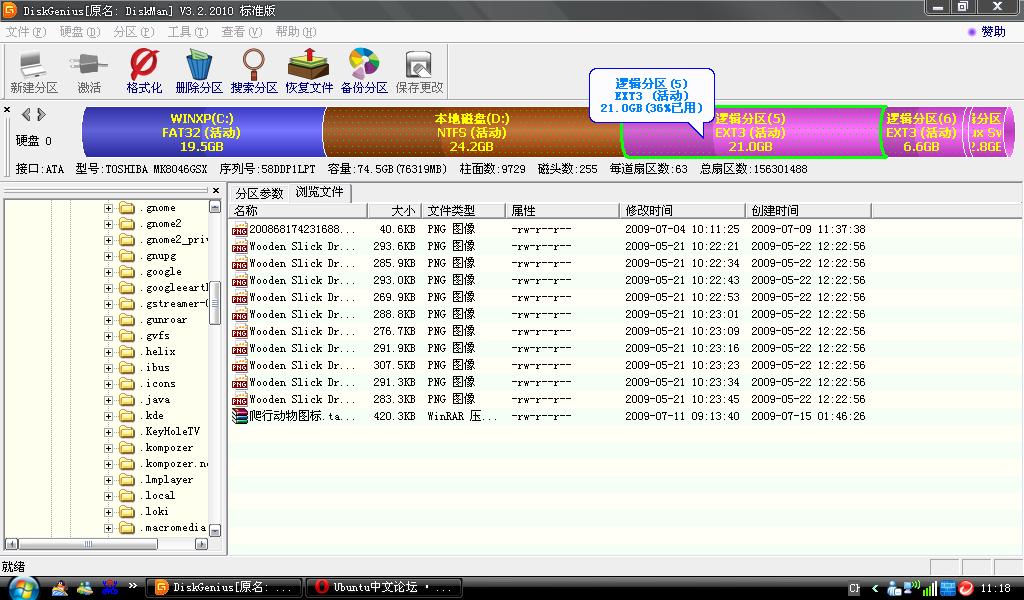Screen dimensions: 1024x600
Task: Expand the .kde folder node
Action: [x=108, y=416]
